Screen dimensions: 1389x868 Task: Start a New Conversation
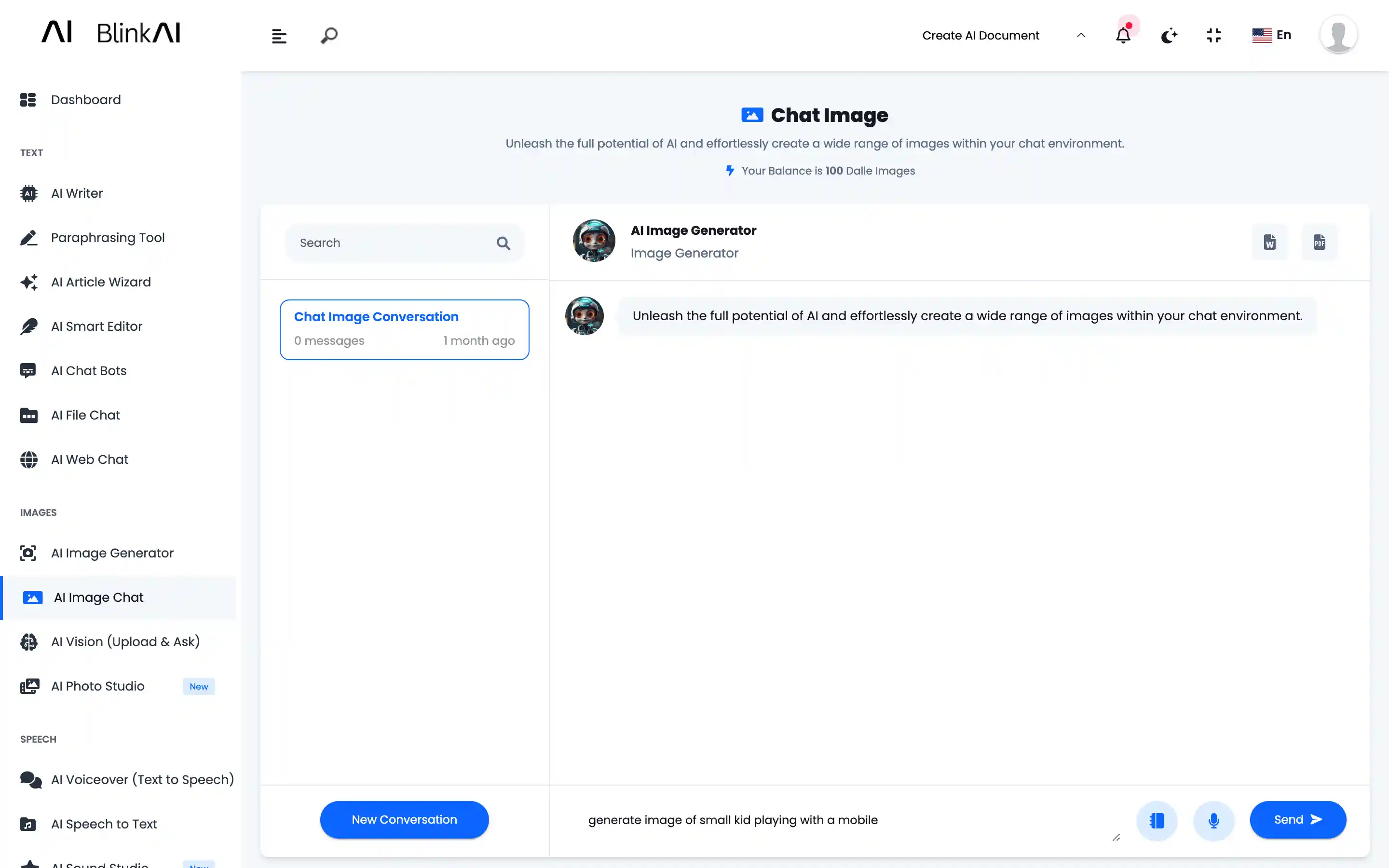[404, 819]
